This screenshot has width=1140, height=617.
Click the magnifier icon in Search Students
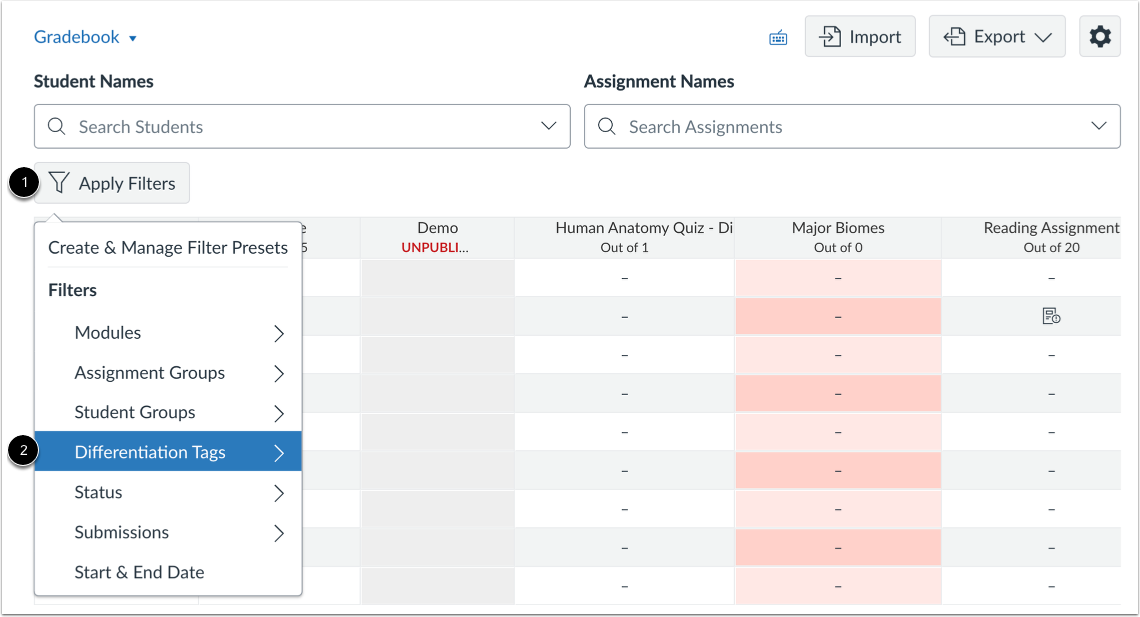[x=56, y=126]
